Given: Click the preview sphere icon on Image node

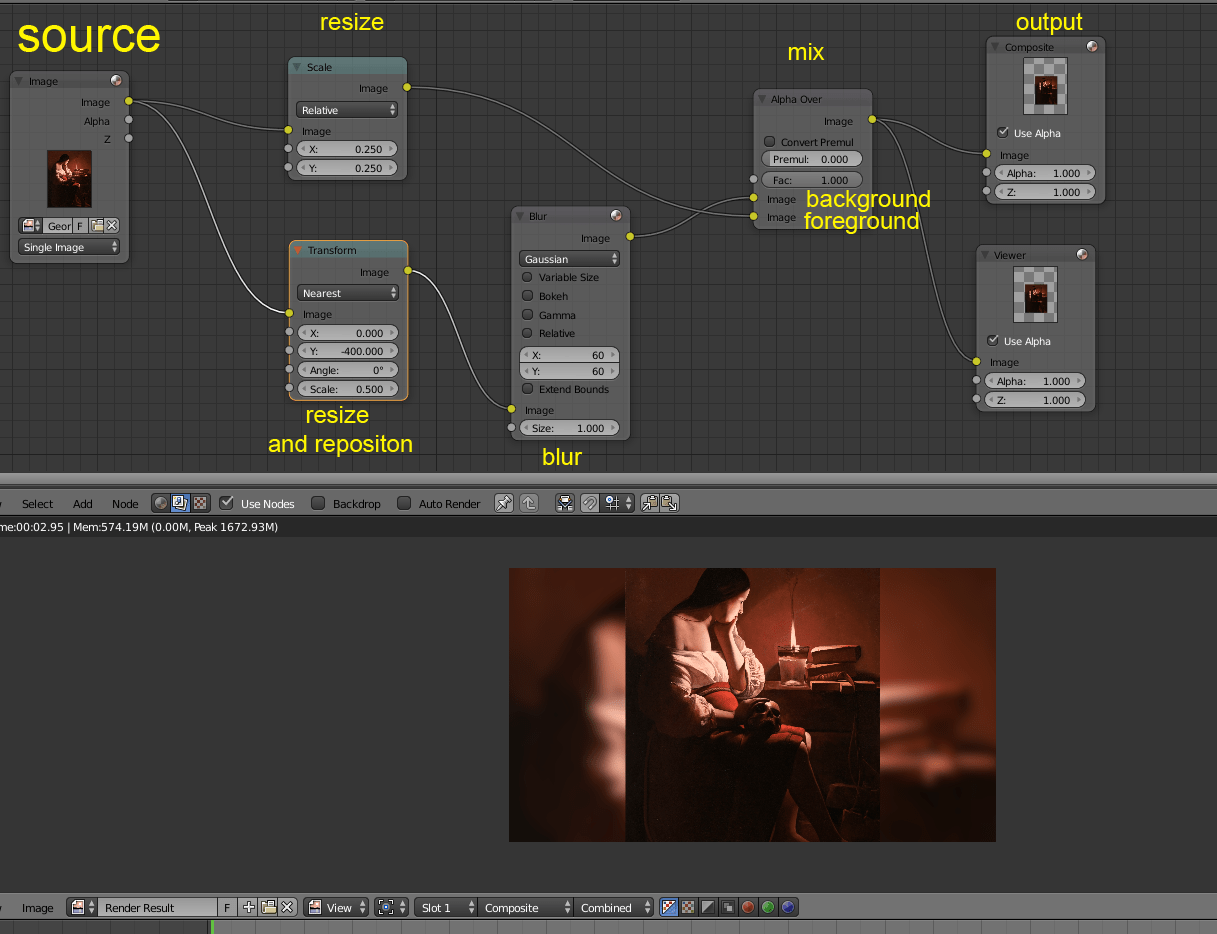Looking at the screenshot, I should pos(116,81).
